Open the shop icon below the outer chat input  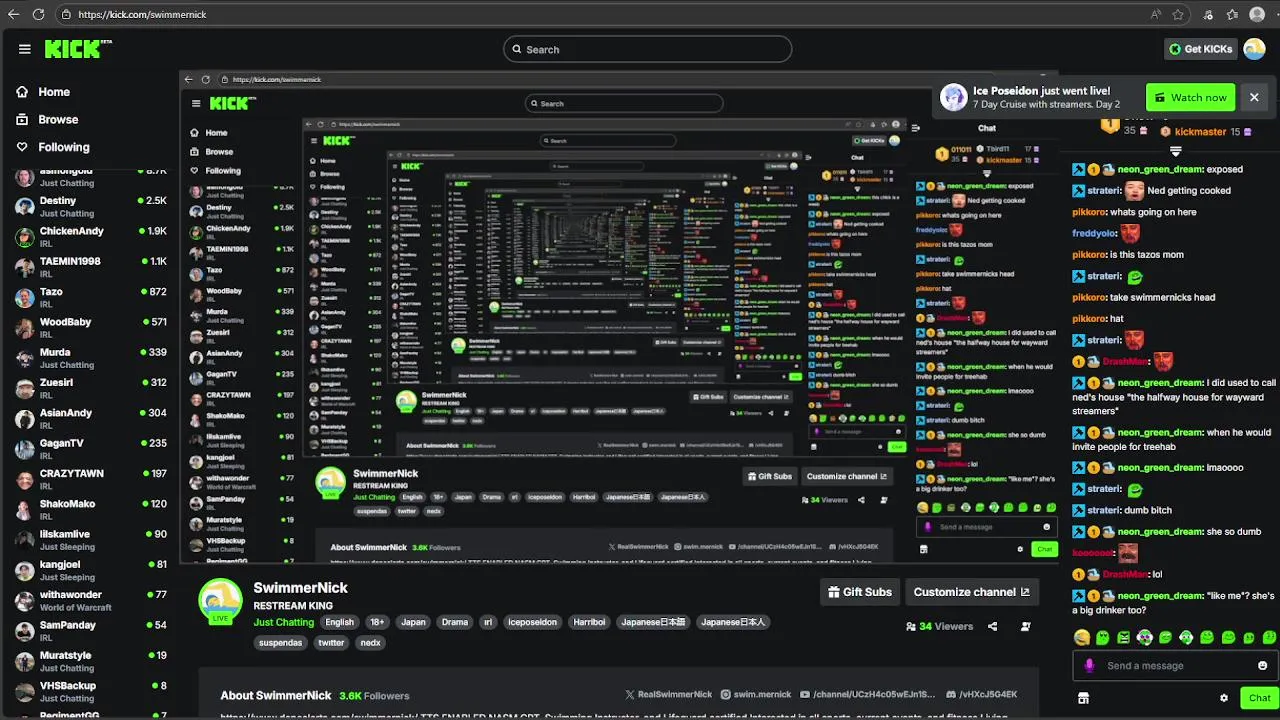coord(1083,698)
